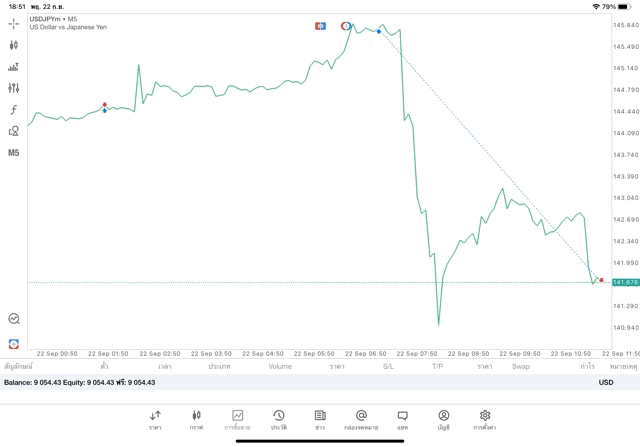Open the indicators bar chart icon
Screen dimensions: 640x447
[x=13, y=67]
